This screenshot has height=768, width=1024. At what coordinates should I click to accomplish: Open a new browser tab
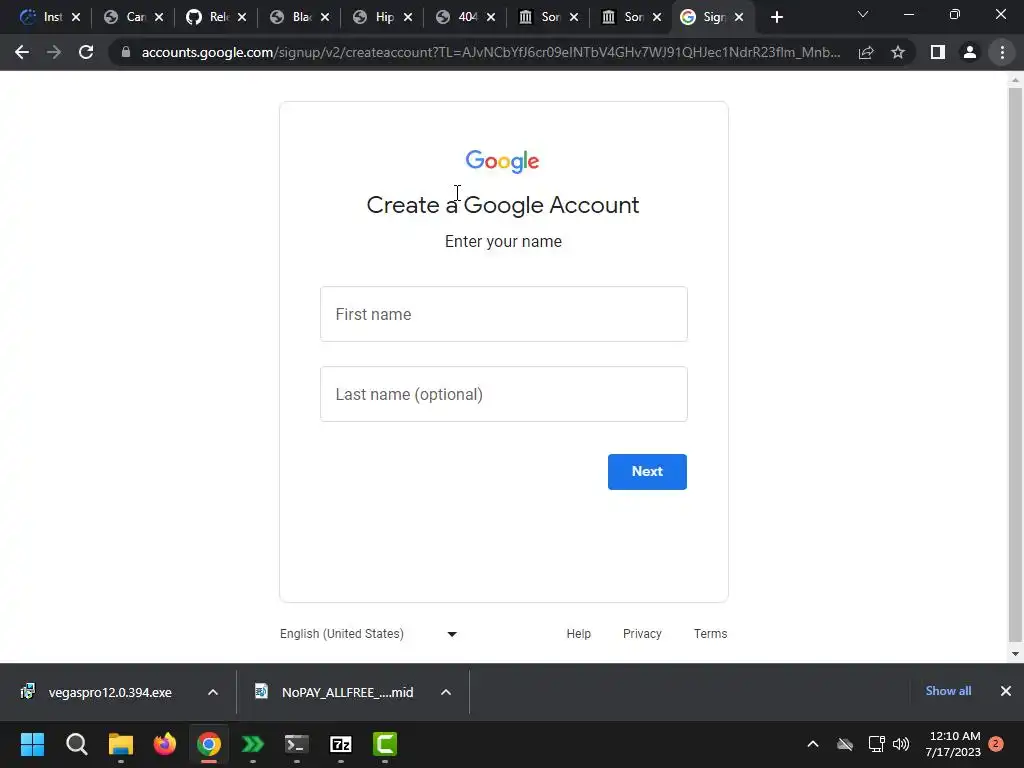click(x=776, y=18)
